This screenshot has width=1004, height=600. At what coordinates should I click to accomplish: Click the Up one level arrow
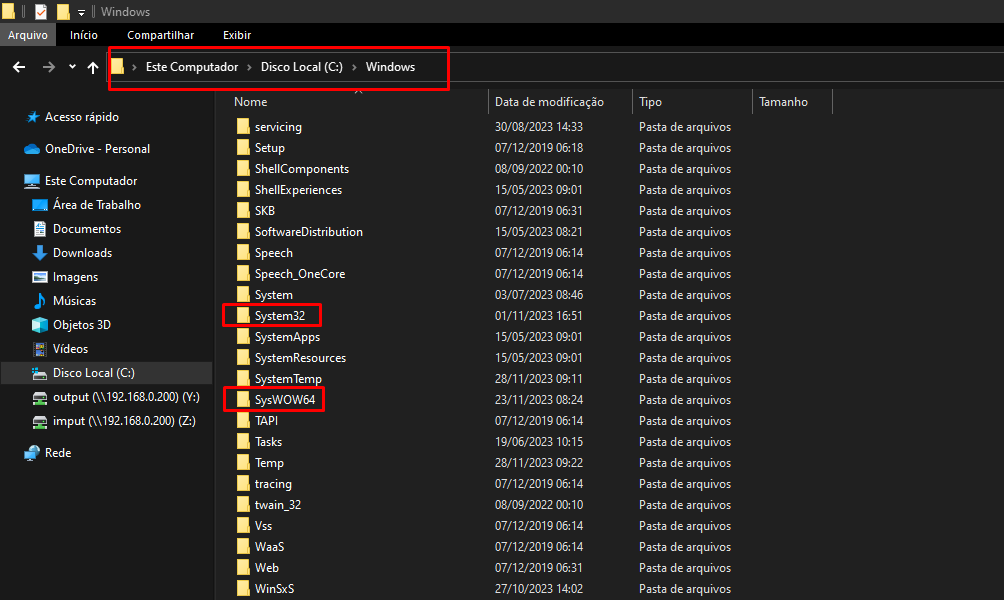(93, 67)
